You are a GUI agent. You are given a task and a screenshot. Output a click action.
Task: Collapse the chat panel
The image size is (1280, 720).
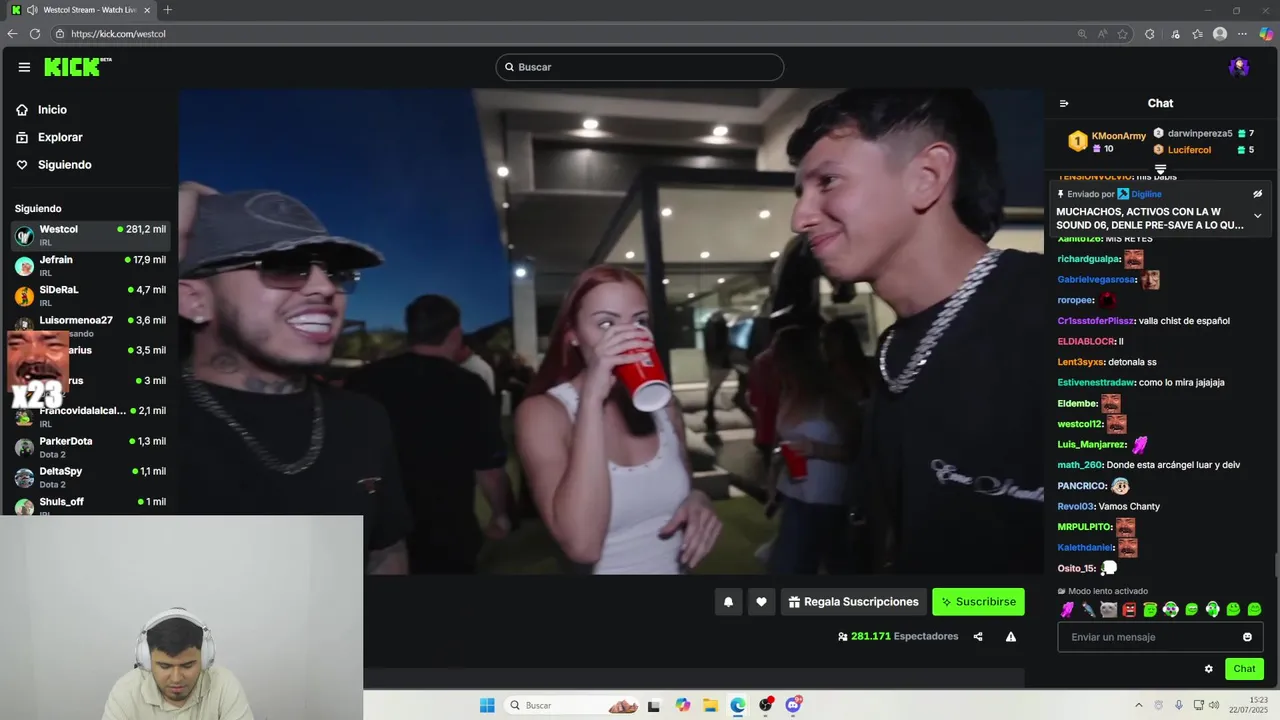1064,103
